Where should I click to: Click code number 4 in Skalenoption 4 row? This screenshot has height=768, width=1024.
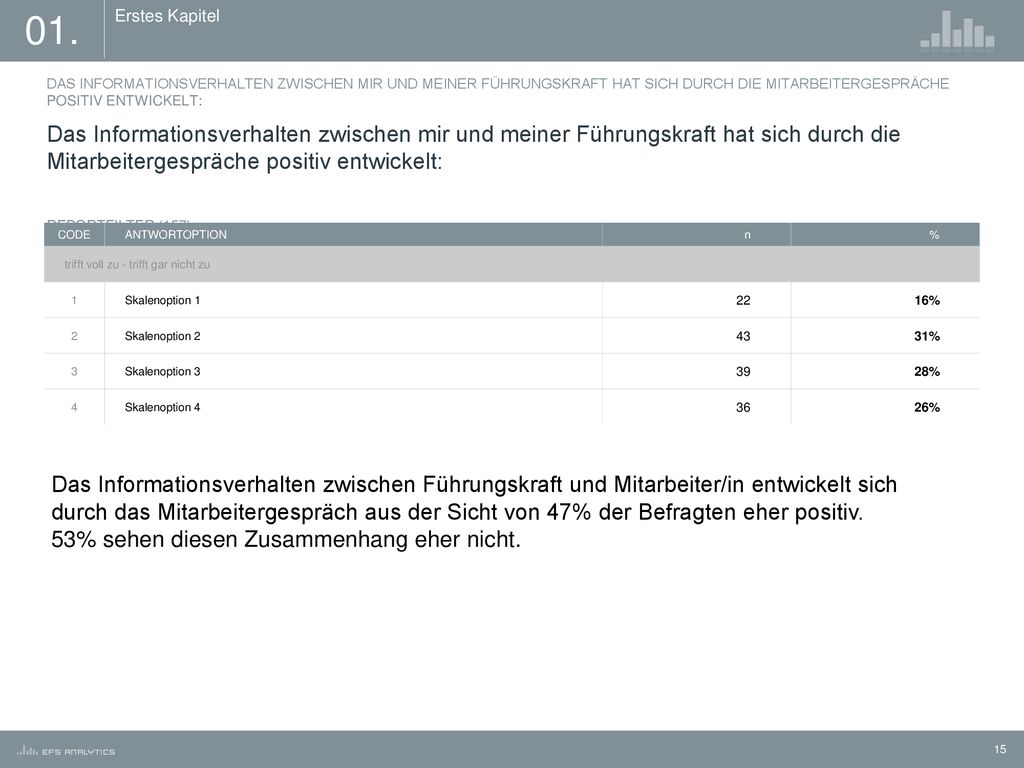tap(74, 408)
